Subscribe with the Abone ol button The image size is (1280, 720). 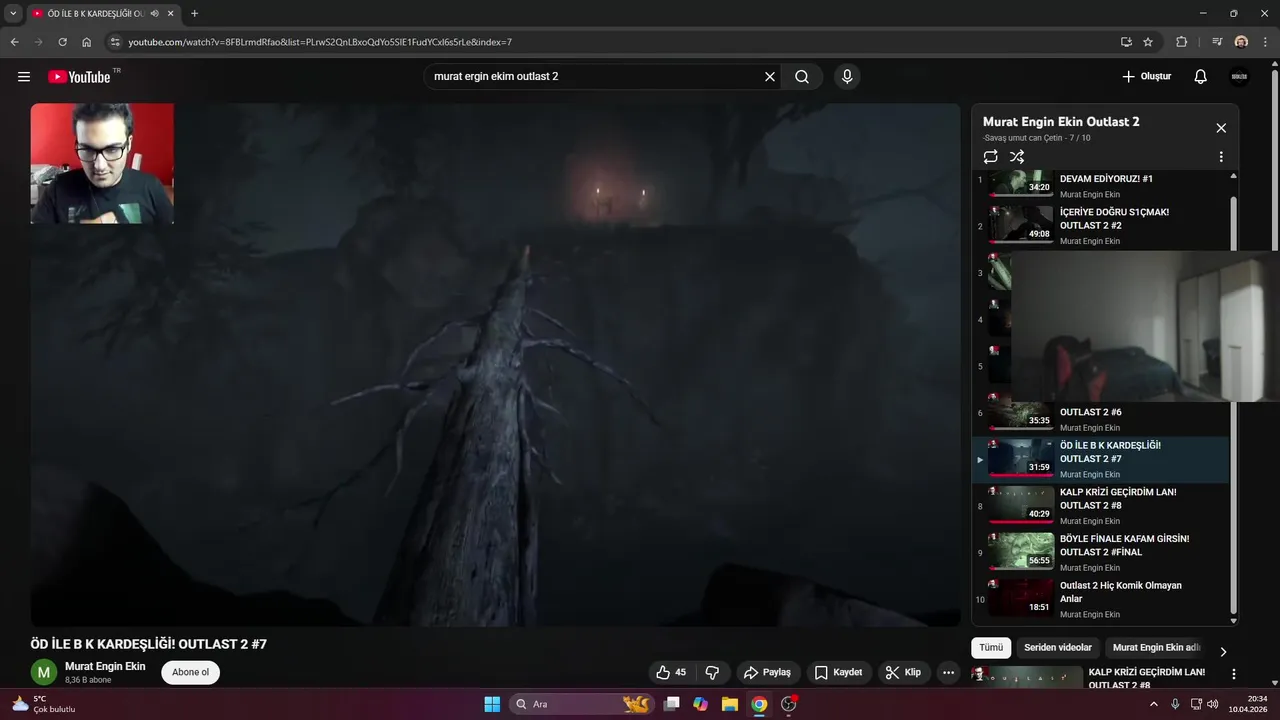tap(190, 672)
